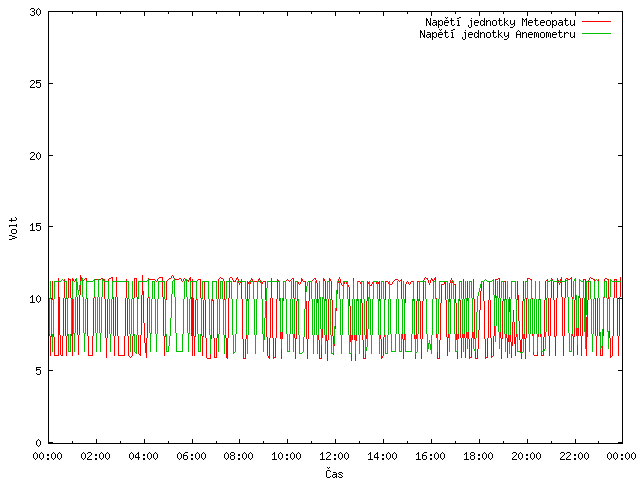The width and height of the screenshot is (640, 480).
Task: Click the x-axis time label 12:00
Action: point(334,456)
